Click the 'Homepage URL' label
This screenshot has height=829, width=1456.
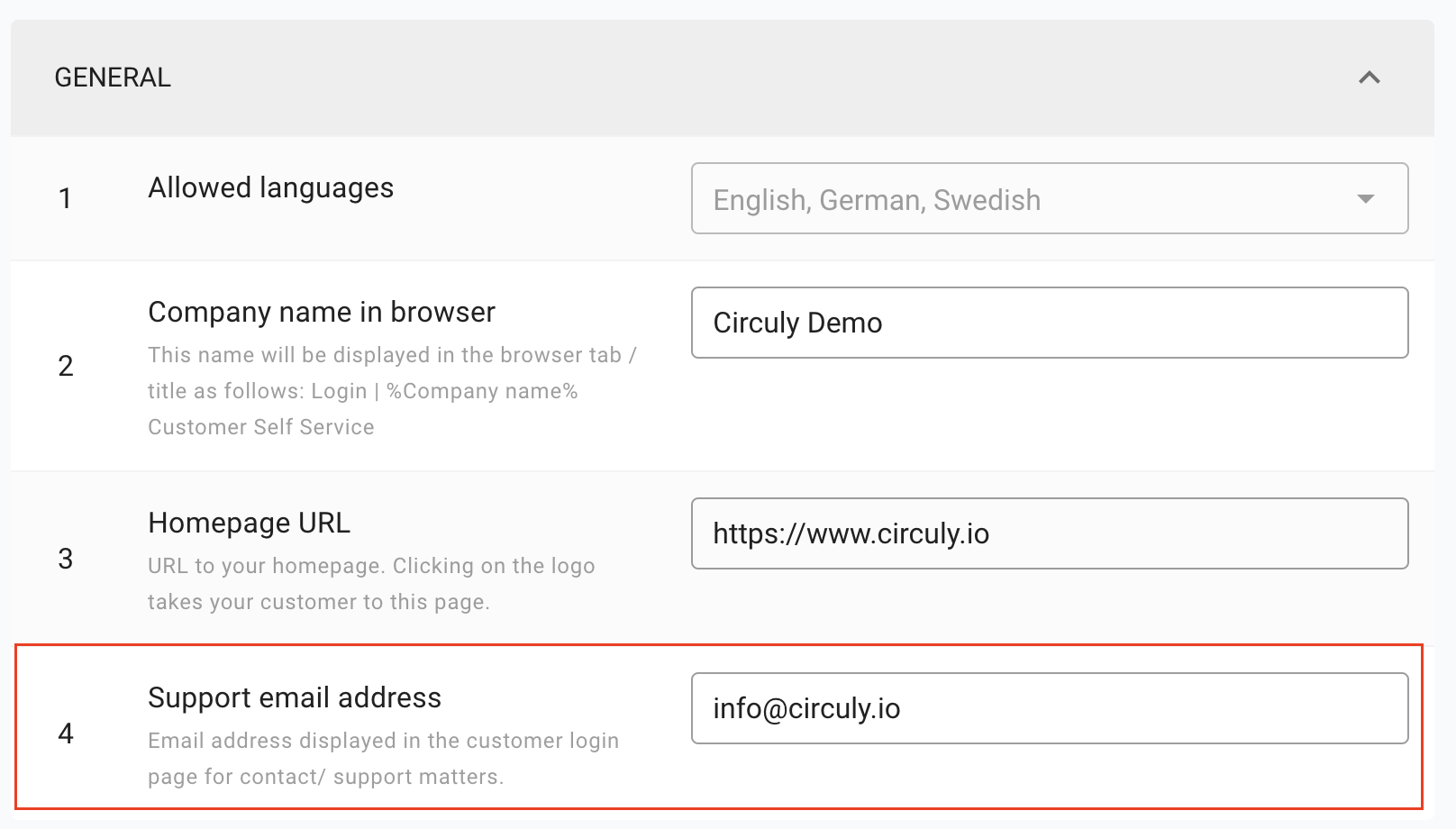(x=250, y=523)
